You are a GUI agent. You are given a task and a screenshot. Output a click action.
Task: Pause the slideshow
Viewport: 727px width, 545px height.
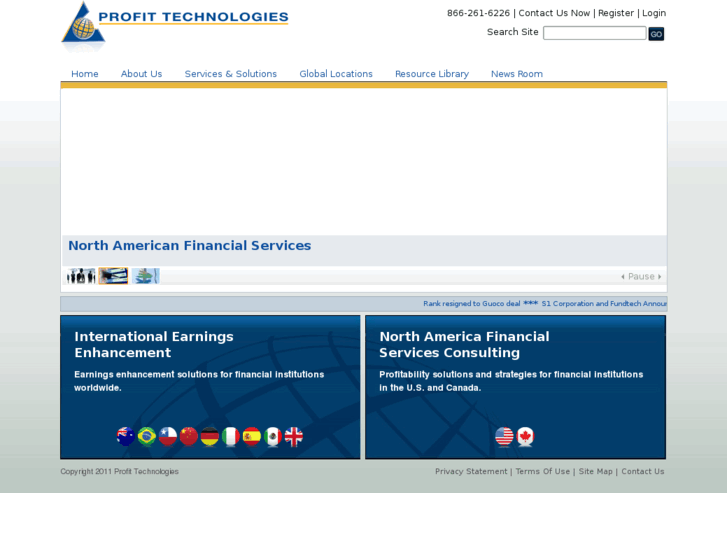click(641, 276)
